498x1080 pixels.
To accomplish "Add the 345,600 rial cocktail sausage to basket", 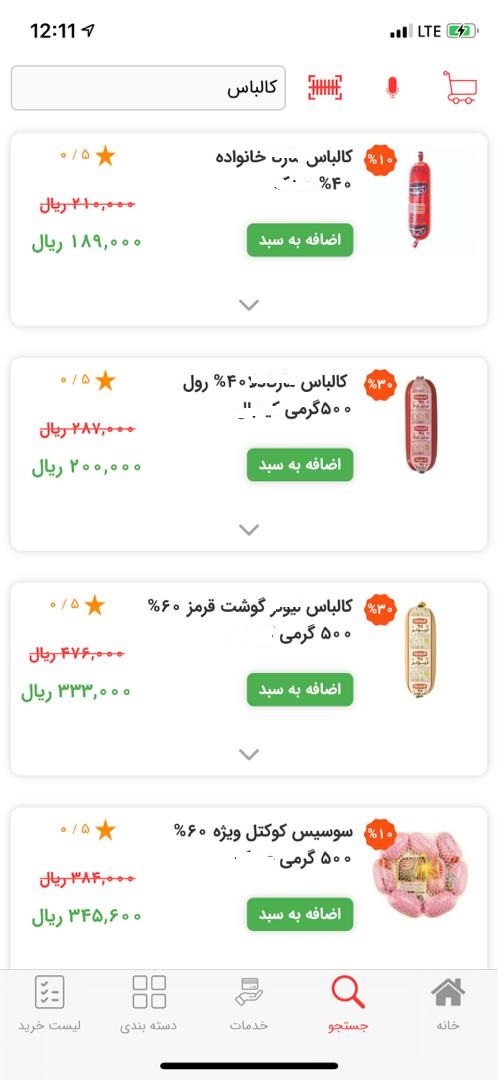I will (x=300, y=915).
